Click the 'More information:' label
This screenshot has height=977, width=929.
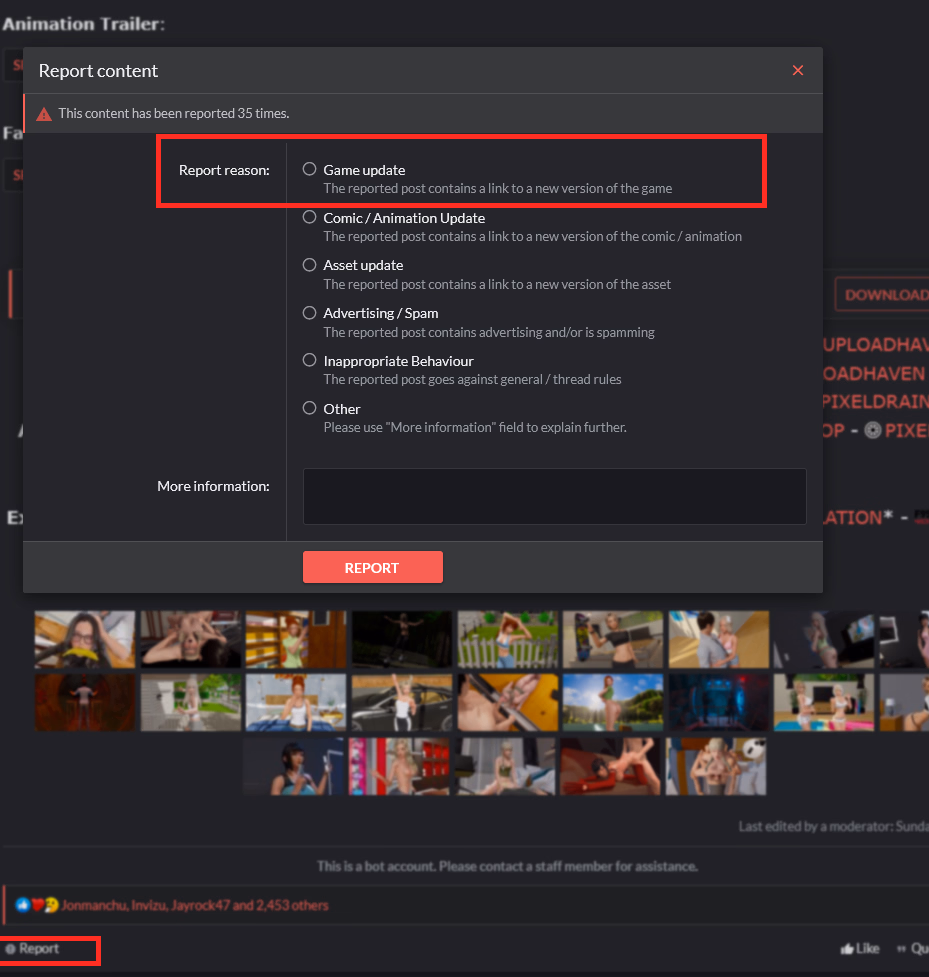click(x=213, y=486)
